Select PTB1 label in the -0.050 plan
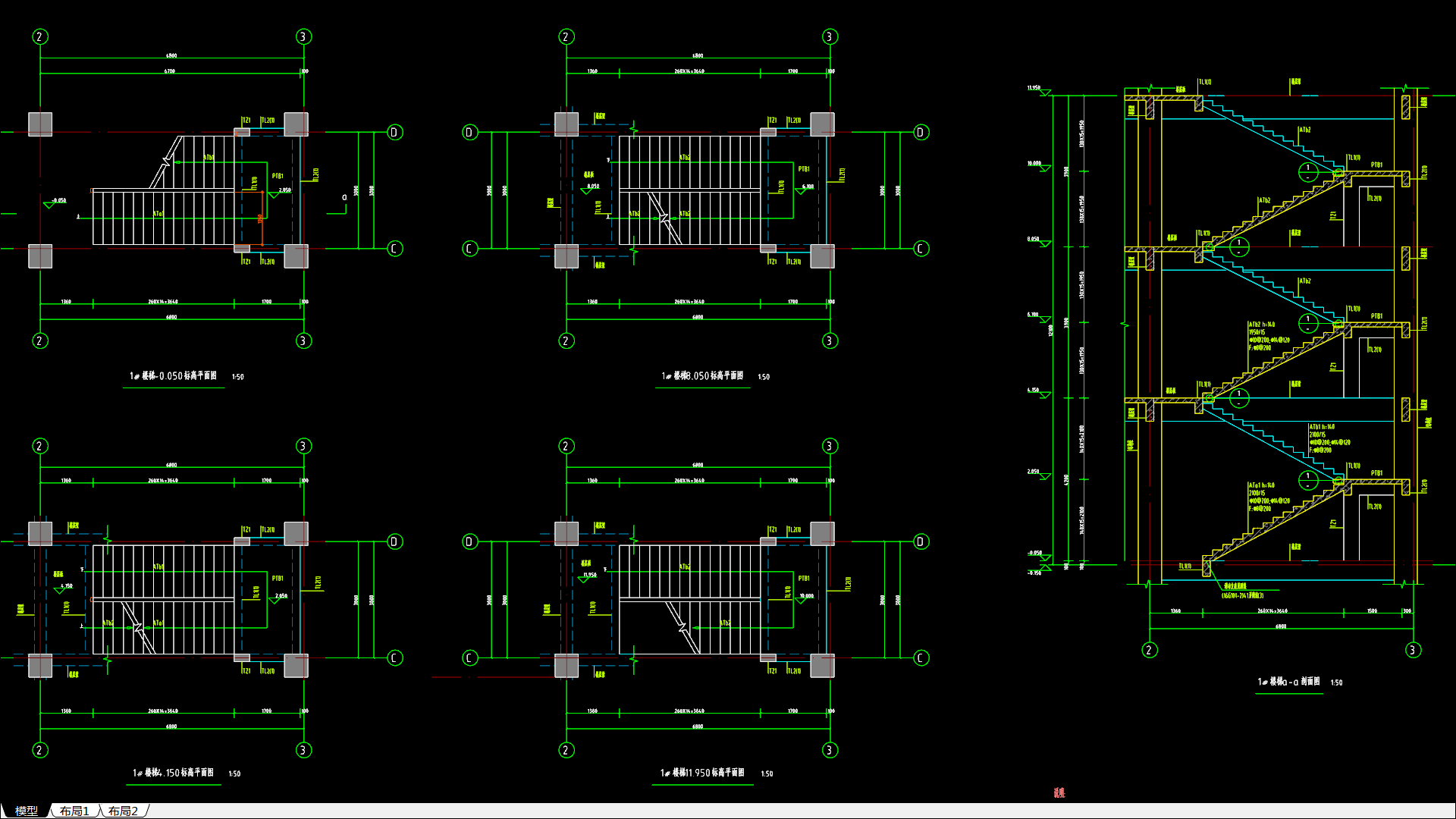The image size is (1456, 819). (278, 176)
